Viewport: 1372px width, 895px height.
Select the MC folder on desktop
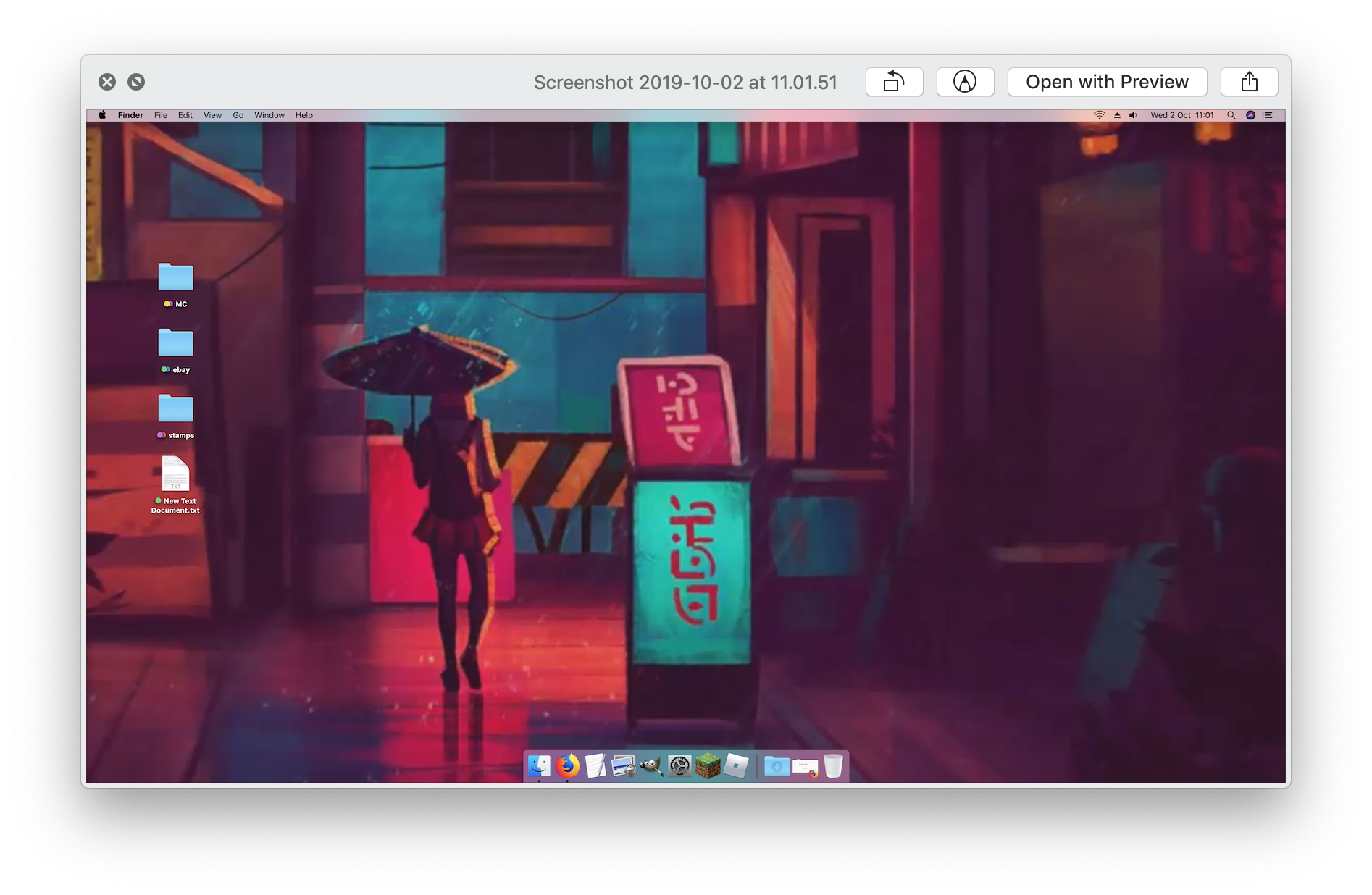(x=176, y=277)
